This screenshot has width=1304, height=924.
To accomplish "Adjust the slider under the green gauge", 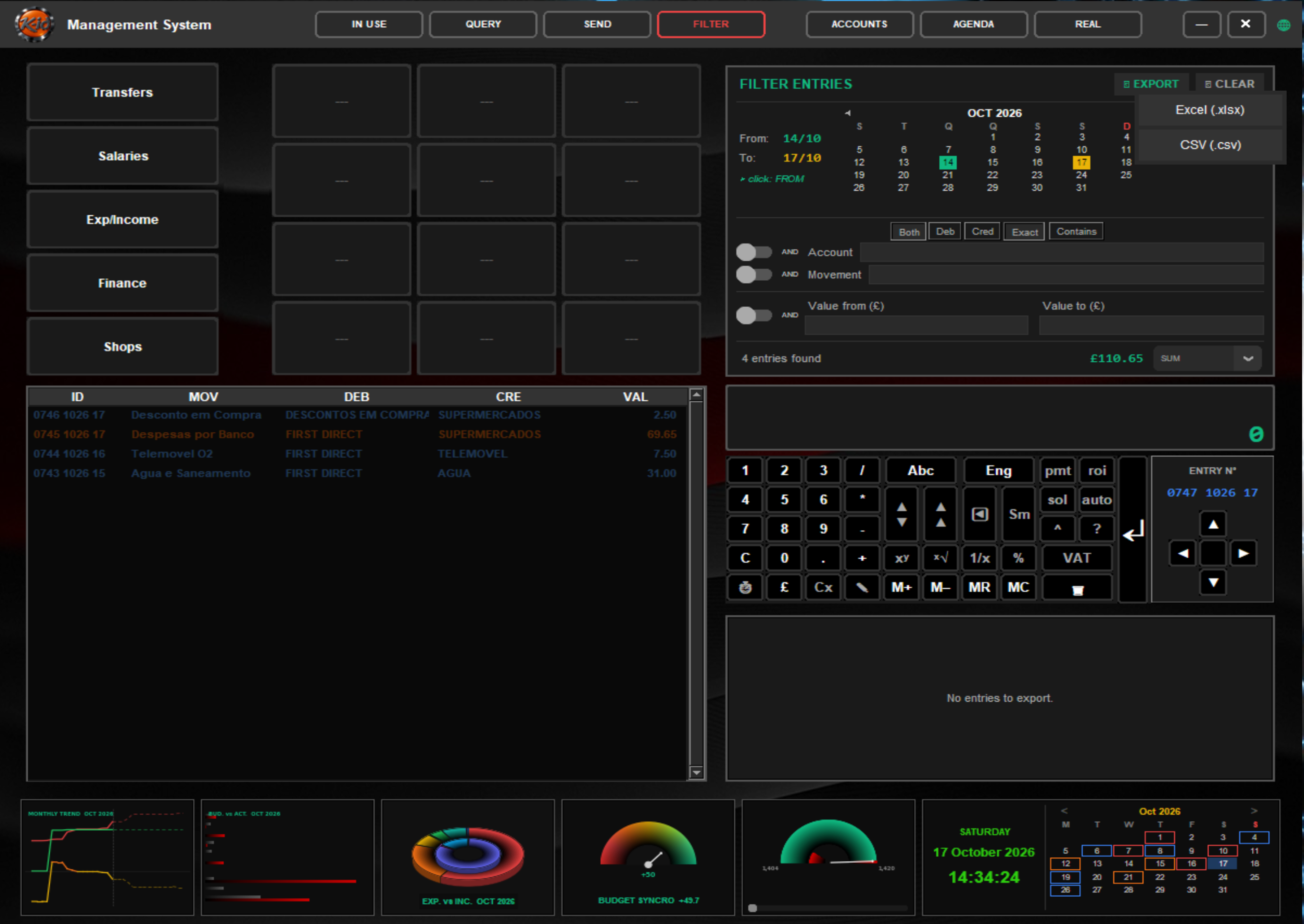I will (752, 908).
